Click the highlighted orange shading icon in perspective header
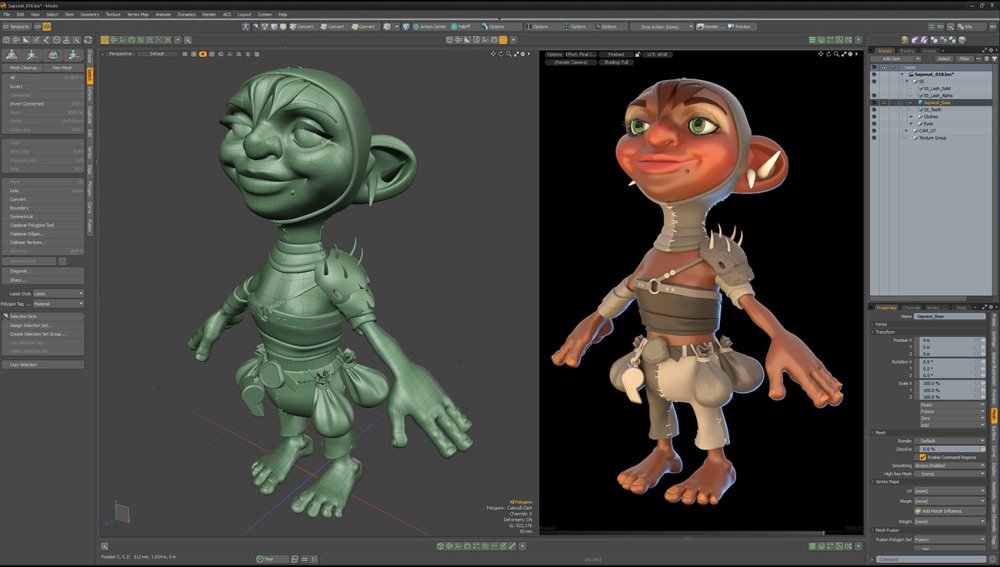Screen dimensions: 1000x567 203,54
